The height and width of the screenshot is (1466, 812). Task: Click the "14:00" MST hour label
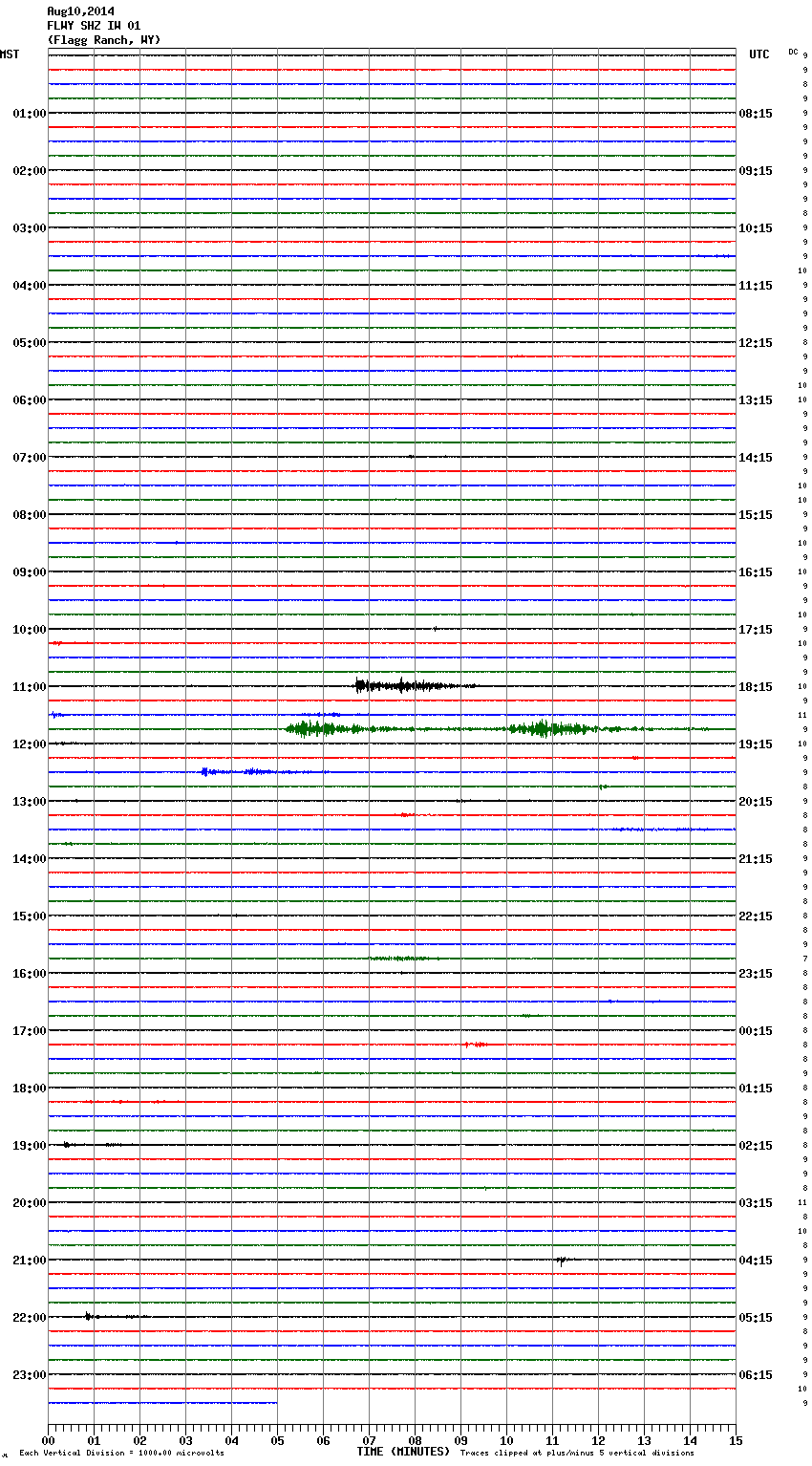[30, 859]
